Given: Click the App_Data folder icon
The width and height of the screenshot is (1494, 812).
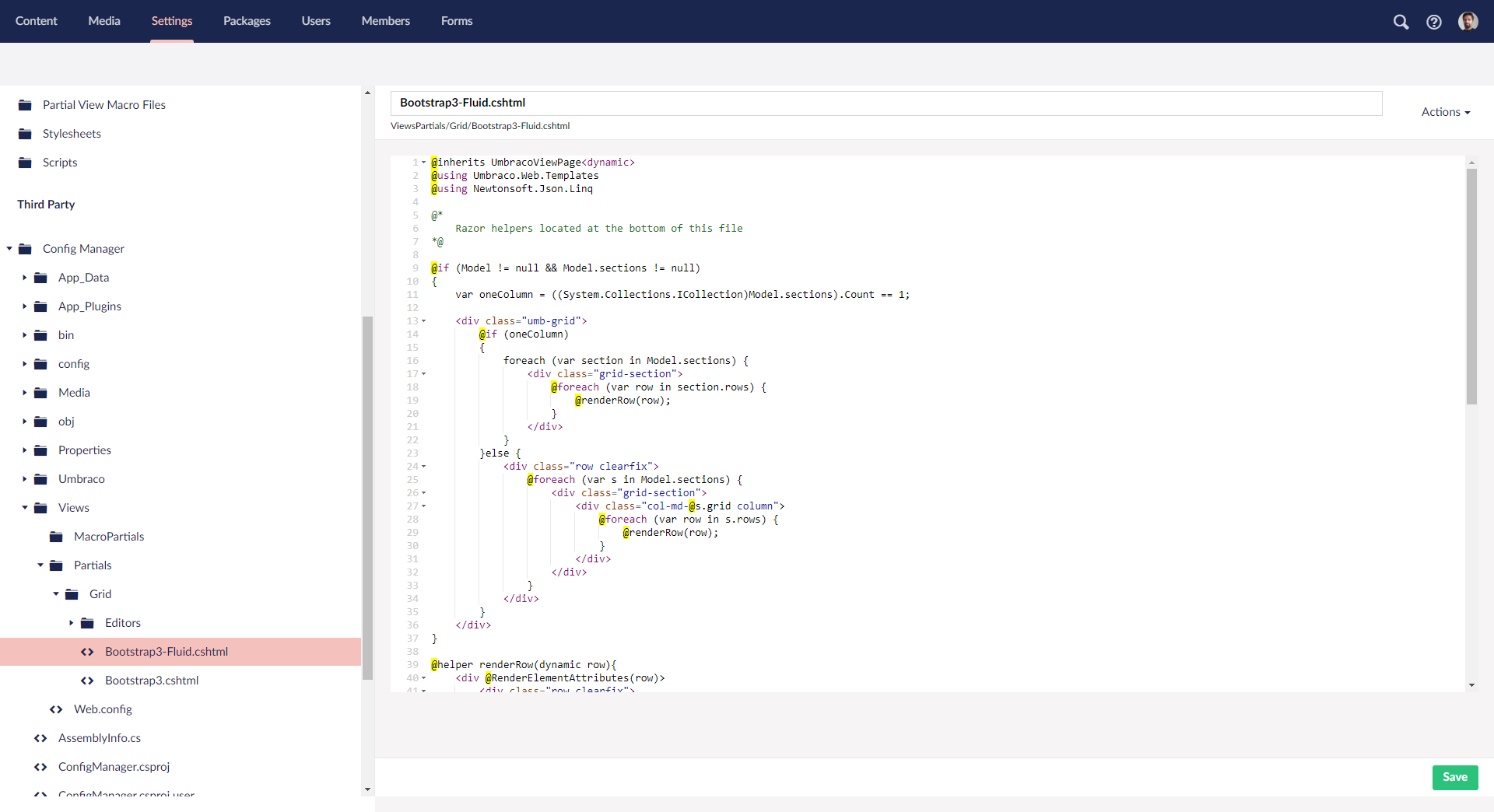Looking at the screenshot, I should pos(40,278).
